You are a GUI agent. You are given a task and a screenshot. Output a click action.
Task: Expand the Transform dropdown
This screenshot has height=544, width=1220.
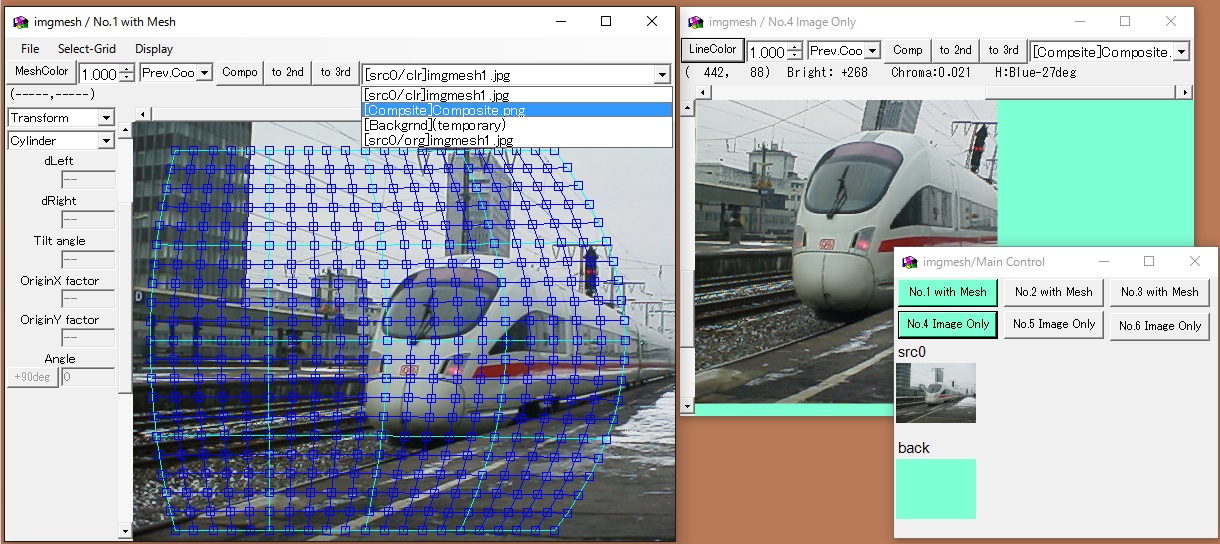[x=106, y=118]
